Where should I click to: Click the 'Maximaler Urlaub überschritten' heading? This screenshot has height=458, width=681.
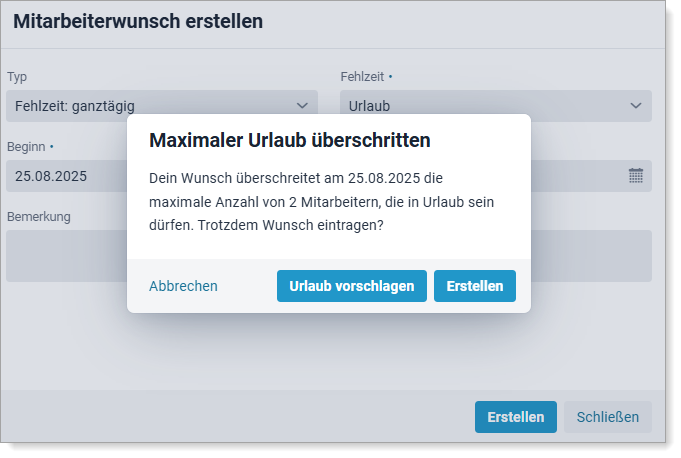(290, 140)
